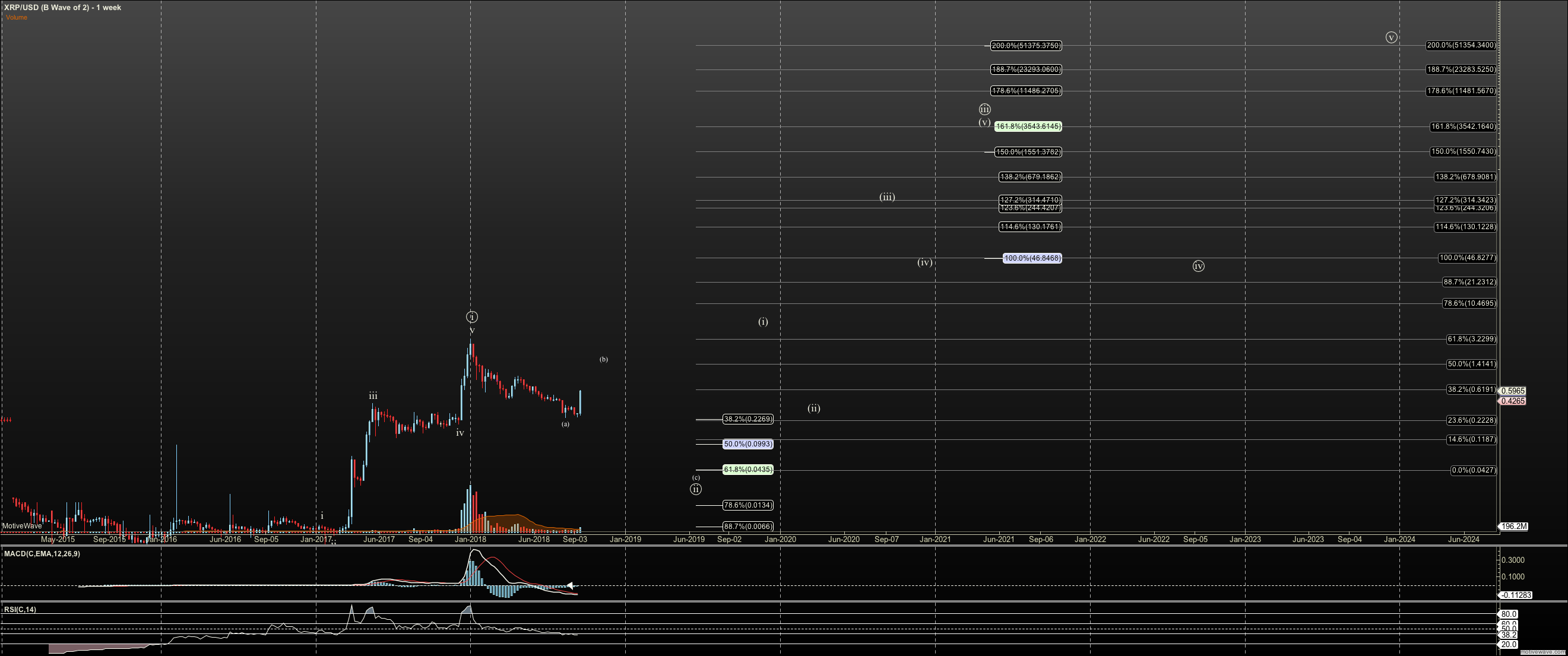Select the 161.8%(3543.6145) green Fibonacci label

tap(1028, 126)
